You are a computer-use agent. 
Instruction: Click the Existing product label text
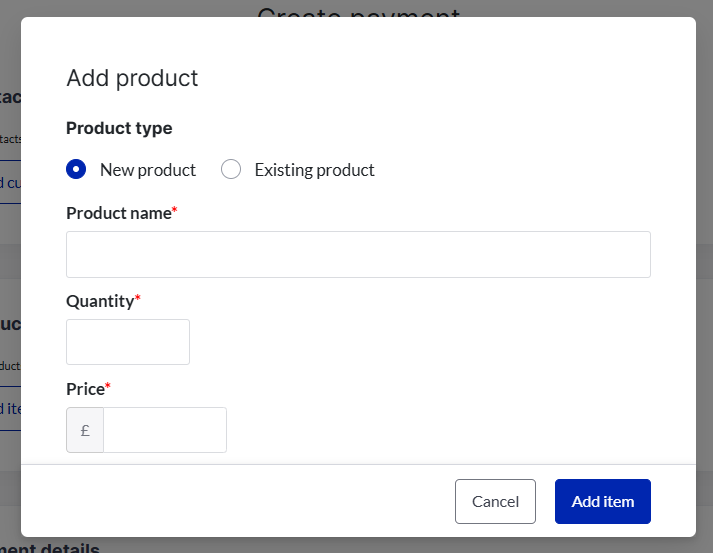(314, 170)
